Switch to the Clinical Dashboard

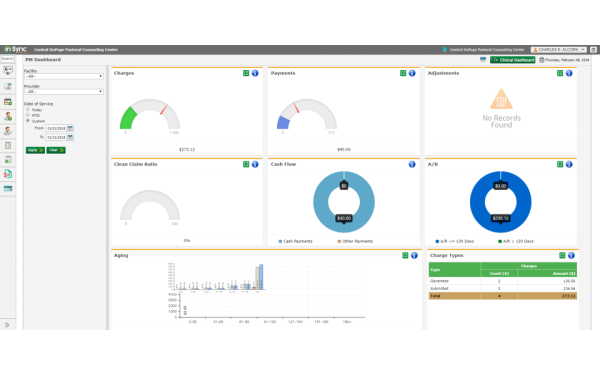click(x=513, y=60)
